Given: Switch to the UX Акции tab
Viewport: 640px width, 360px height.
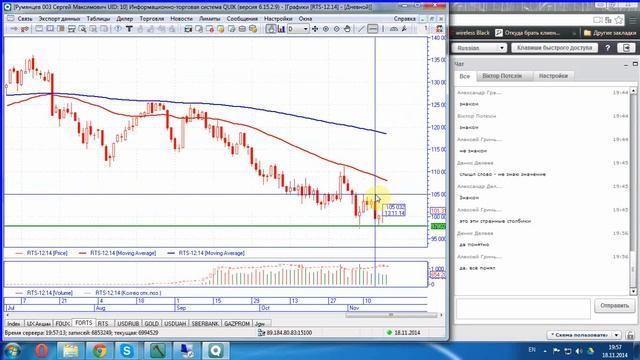Looking at the screenshot, I should coord(38,324).
